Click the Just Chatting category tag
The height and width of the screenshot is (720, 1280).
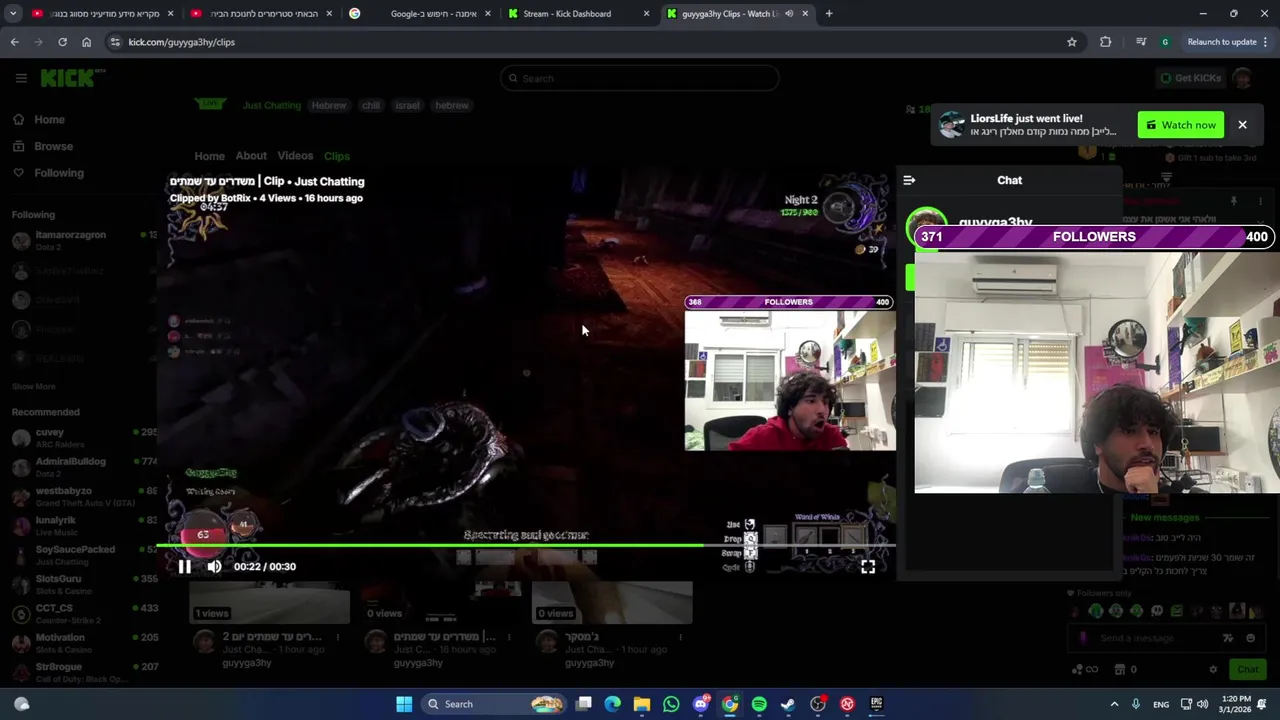tap(271, 105)
